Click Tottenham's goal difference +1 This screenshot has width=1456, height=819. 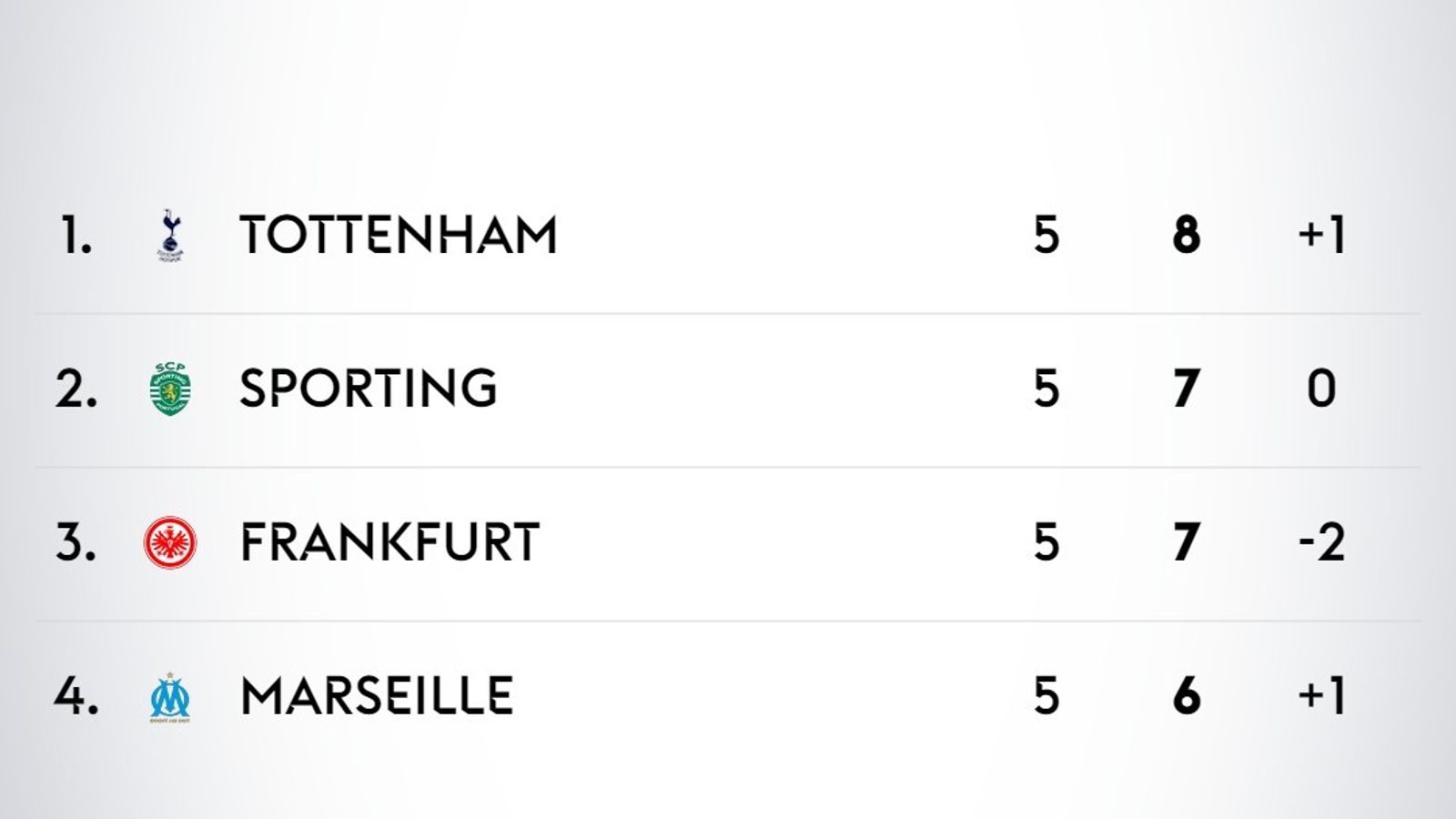(x=1321, y=235)
